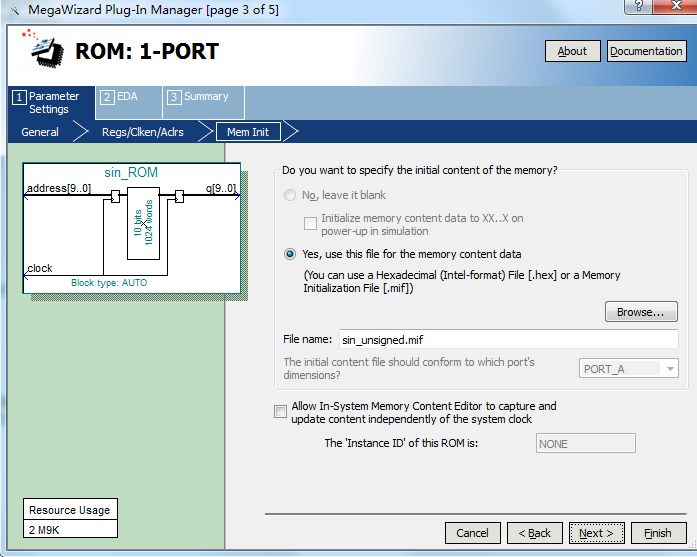Go back to the previous page
The image size is (697, 557).
[535, 533]
